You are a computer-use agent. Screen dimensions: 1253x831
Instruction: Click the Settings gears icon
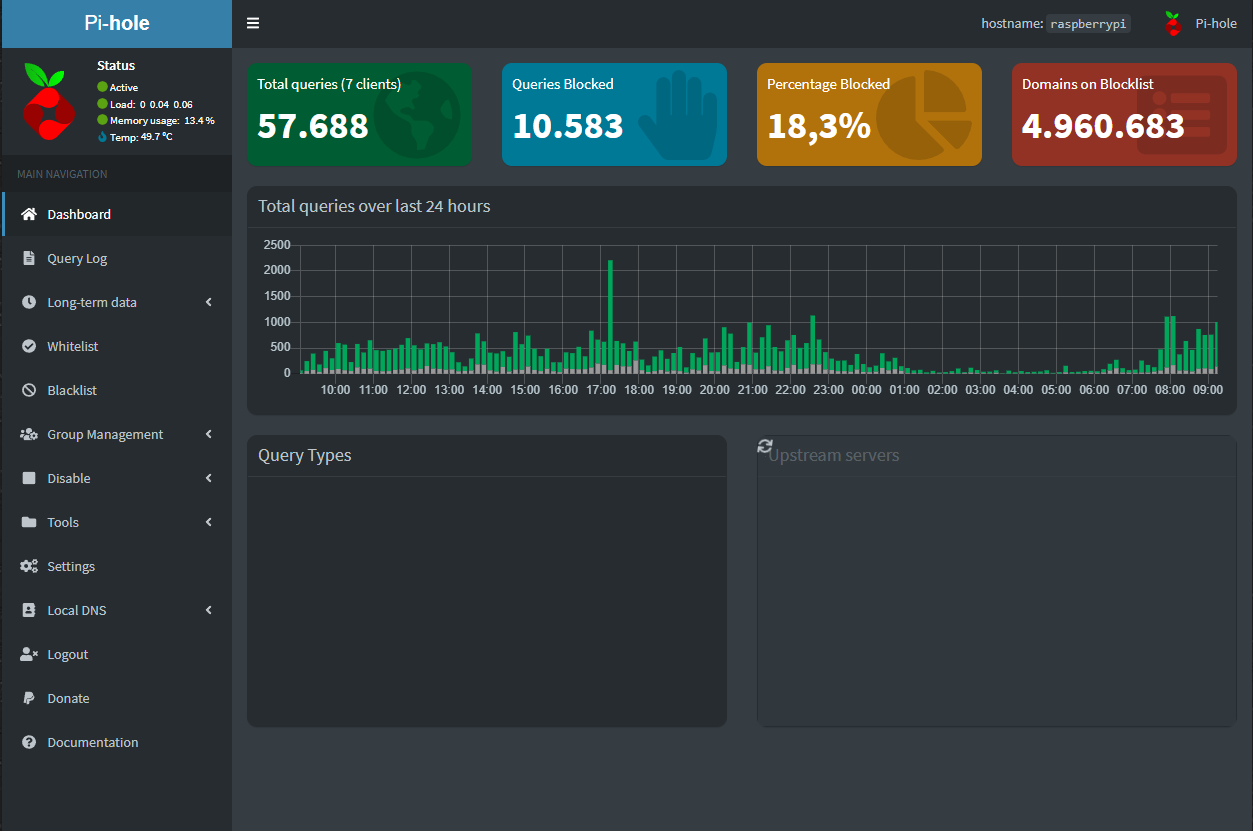point(29,566)
